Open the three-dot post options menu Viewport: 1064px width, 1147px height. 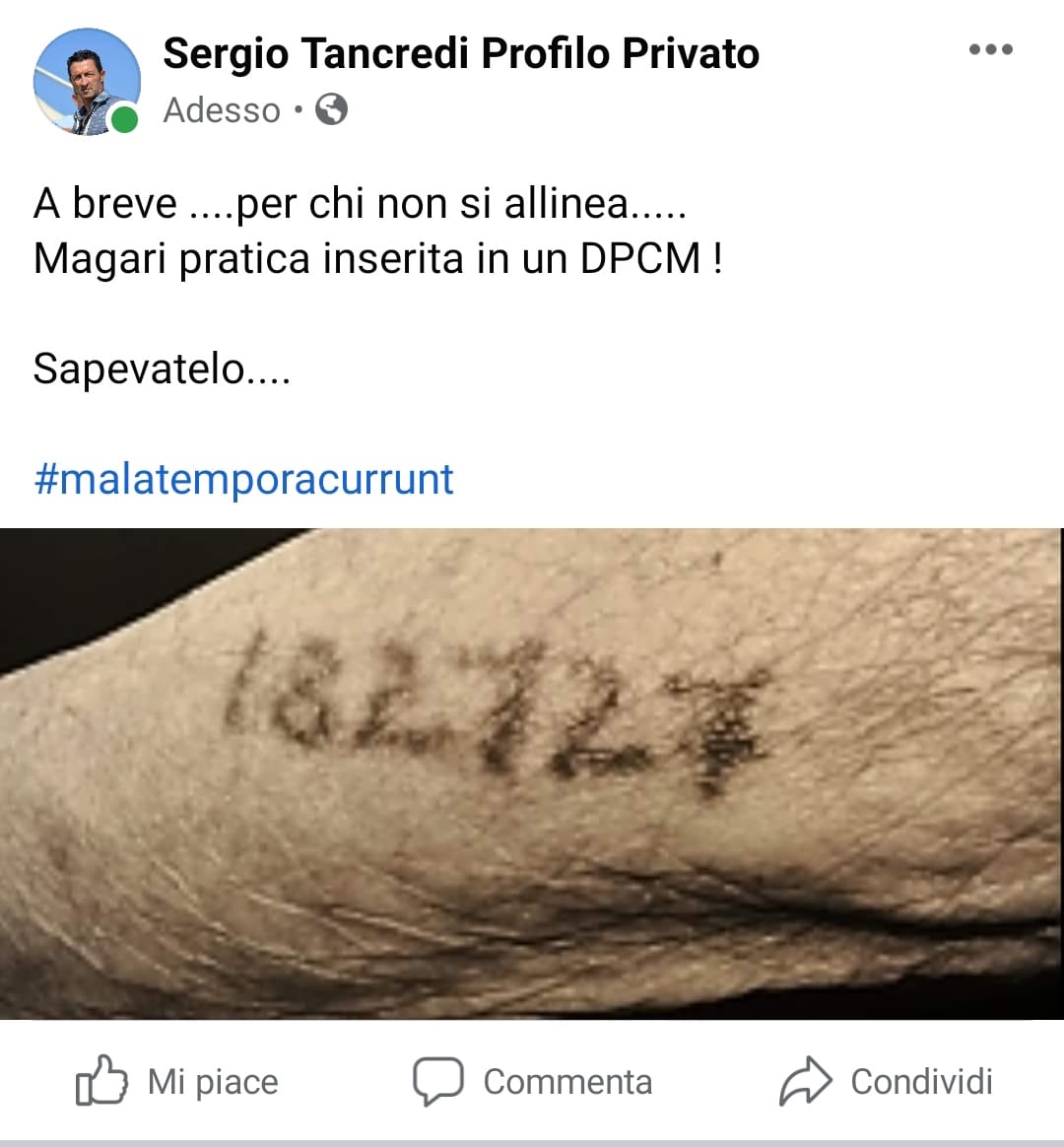tap(991, 49)
